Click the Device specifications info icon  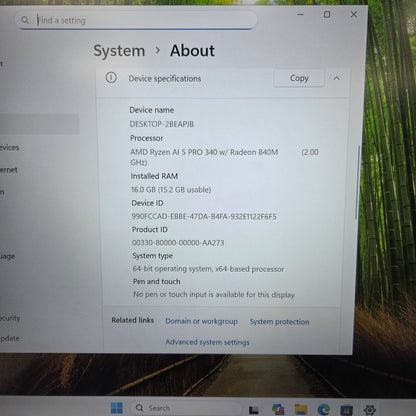(111, 78)
